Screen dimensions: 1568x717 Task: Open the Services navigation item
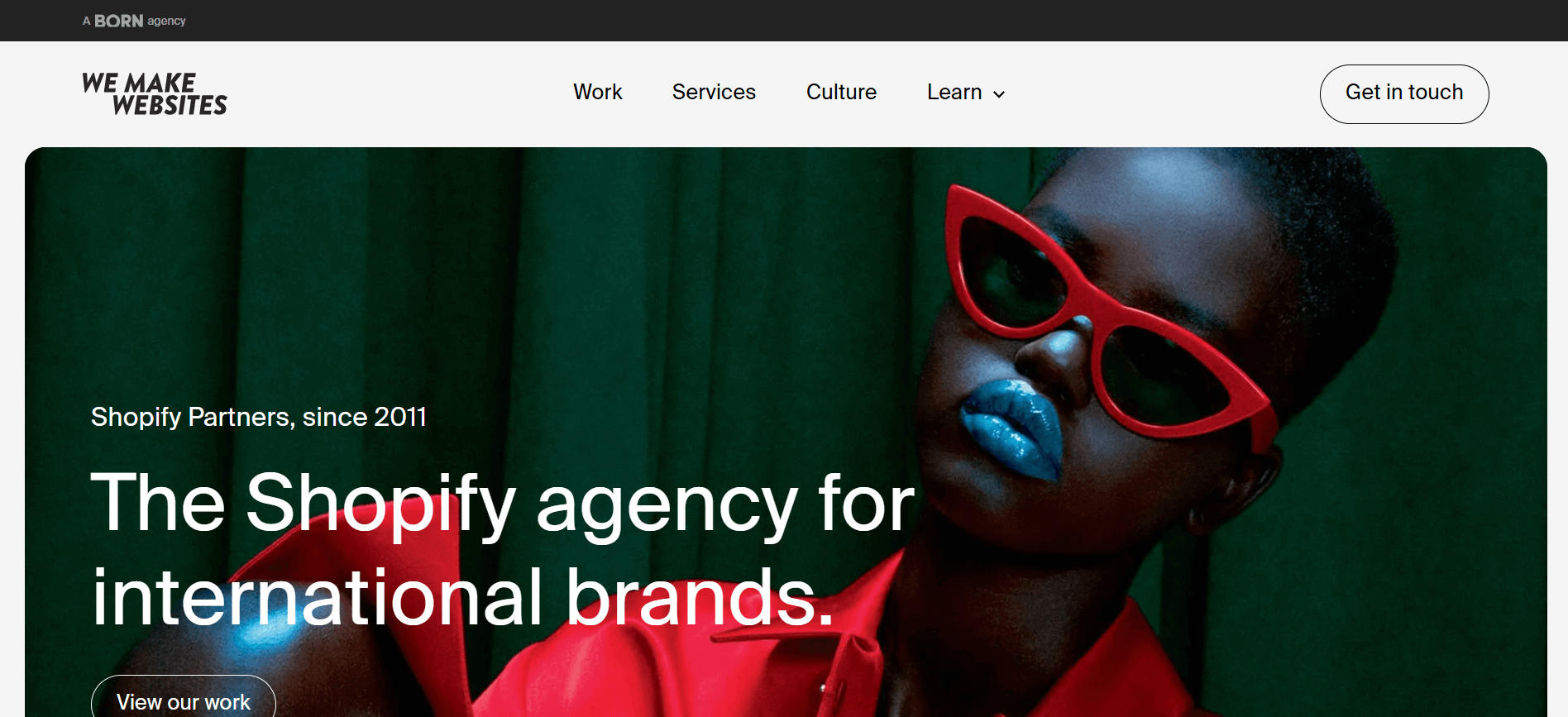coord(714,92)
